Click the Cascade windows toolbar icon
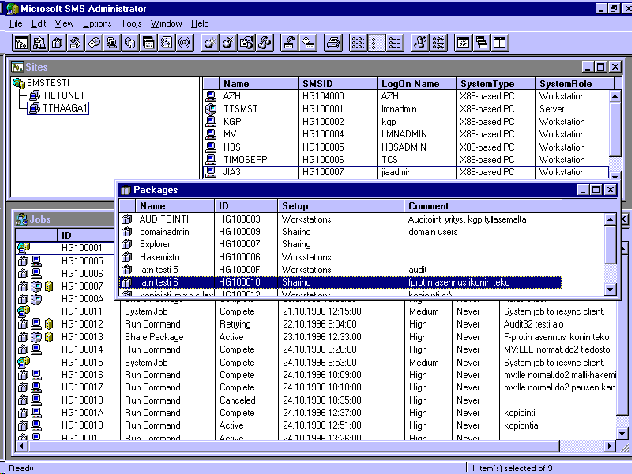Viewport: 632px width, 474px height. (481, 42)
